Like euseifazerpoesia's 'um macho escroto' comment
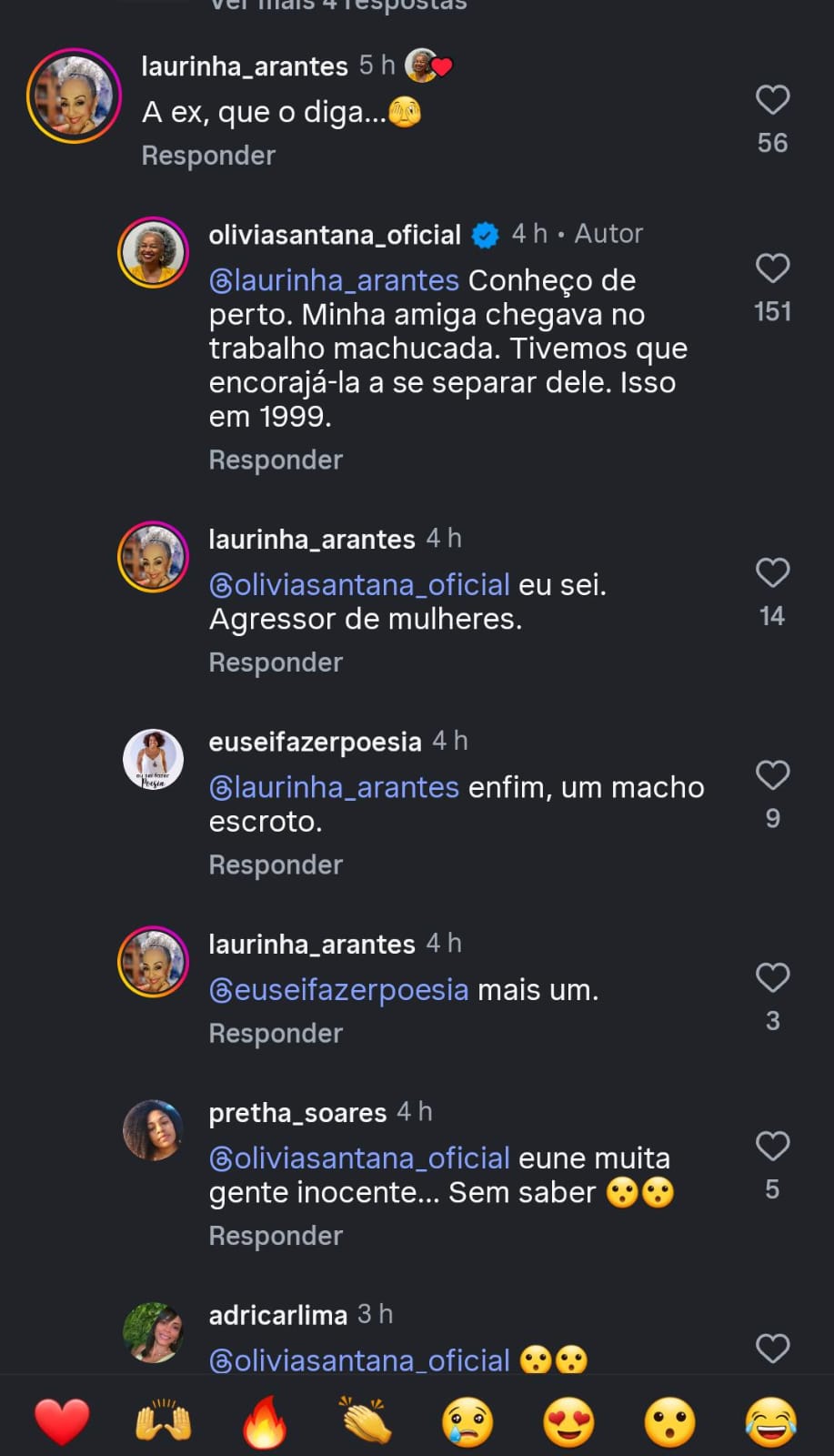Viewport: 834px width, 1456px height. [772, 775]
